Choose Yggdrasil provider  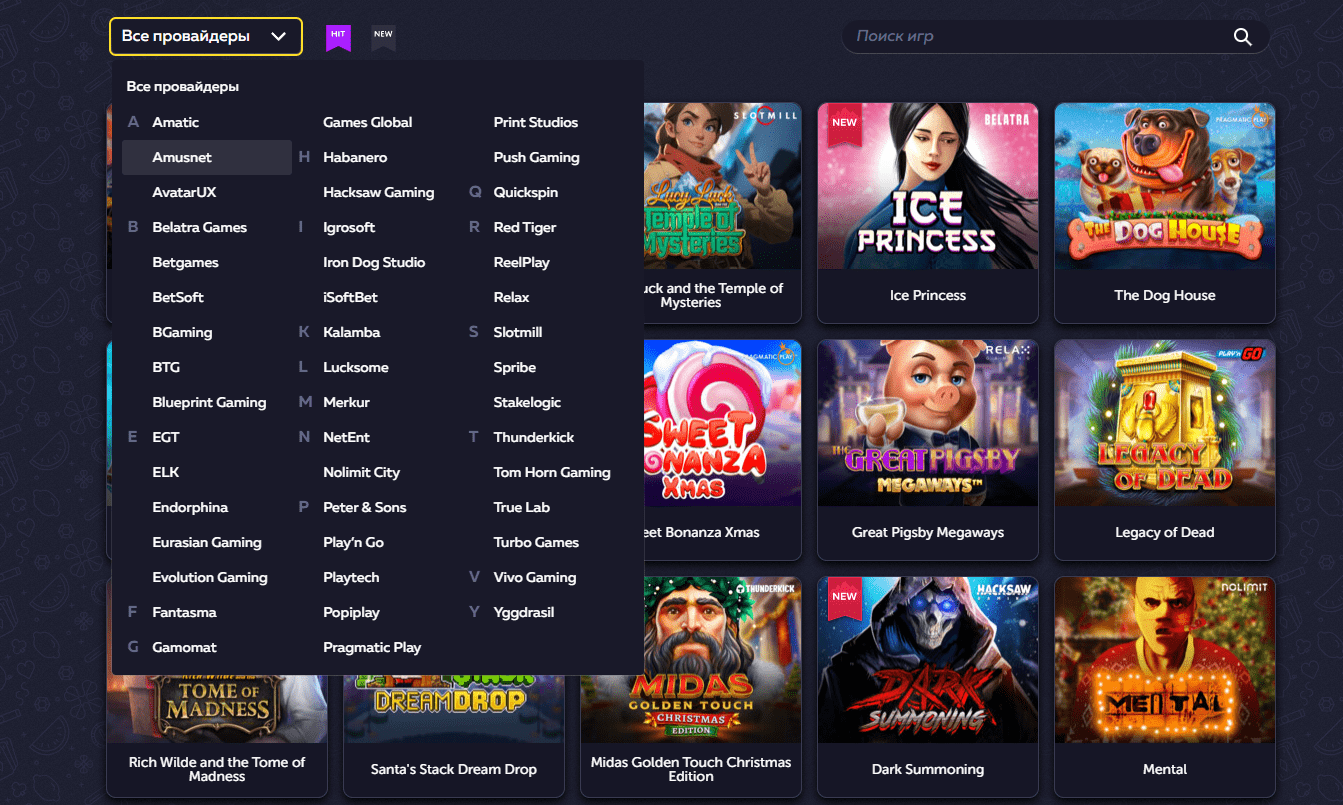(524, 612)
